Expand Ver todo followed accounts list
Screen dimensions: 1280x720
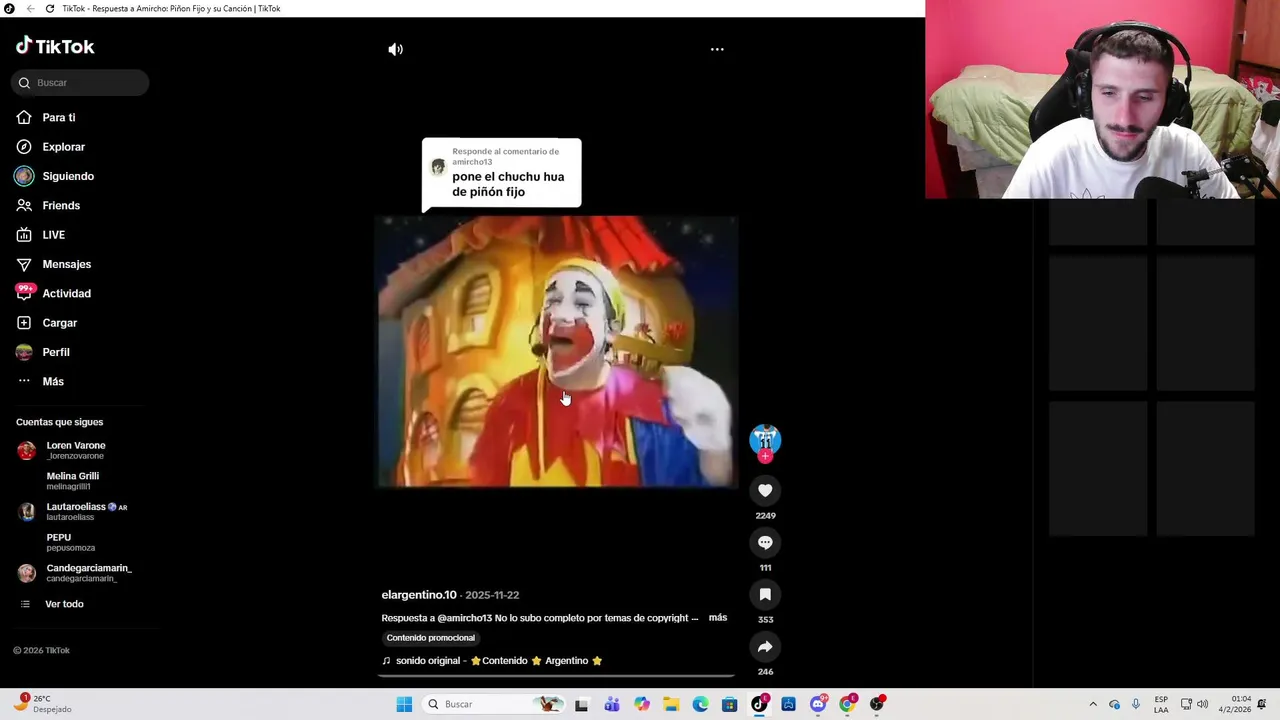point(64,604)
